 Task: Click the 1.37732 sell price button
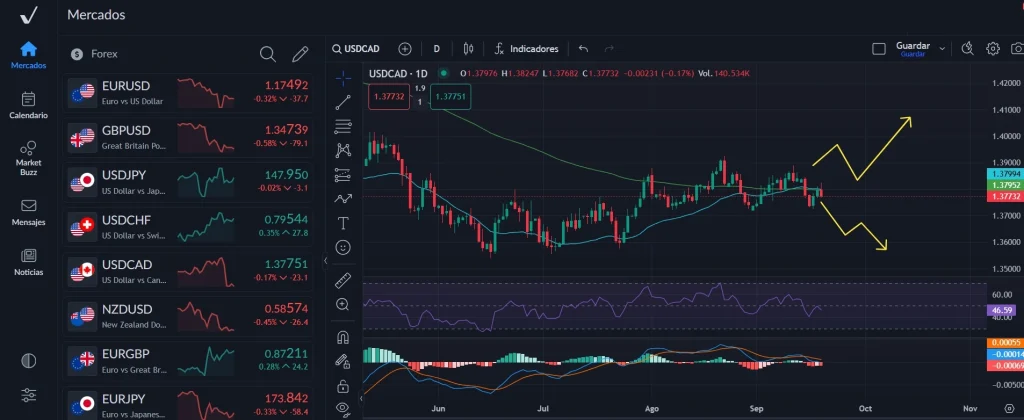point(387,97)
